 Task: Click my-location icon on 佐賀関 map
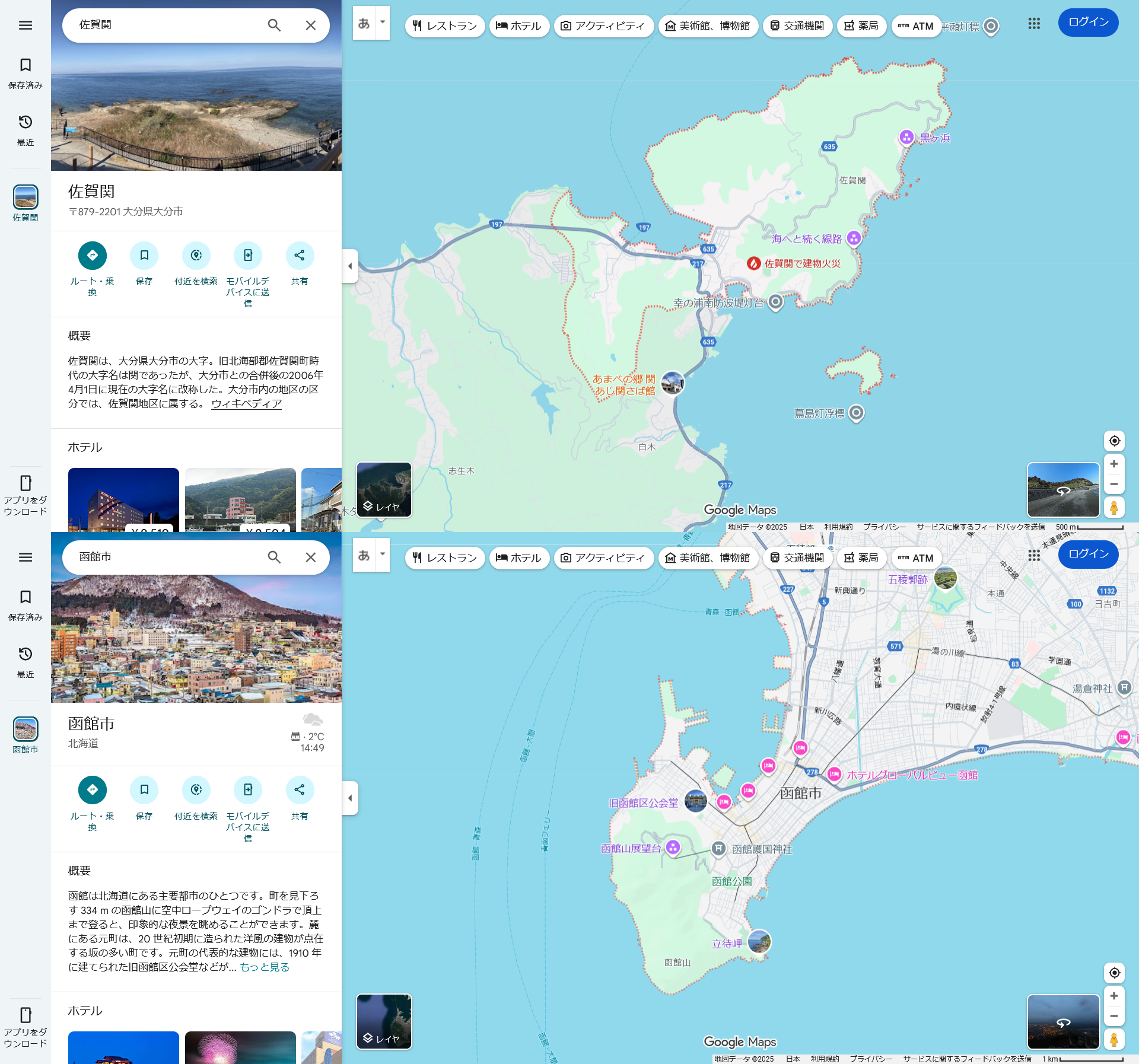click(1114, 441)
